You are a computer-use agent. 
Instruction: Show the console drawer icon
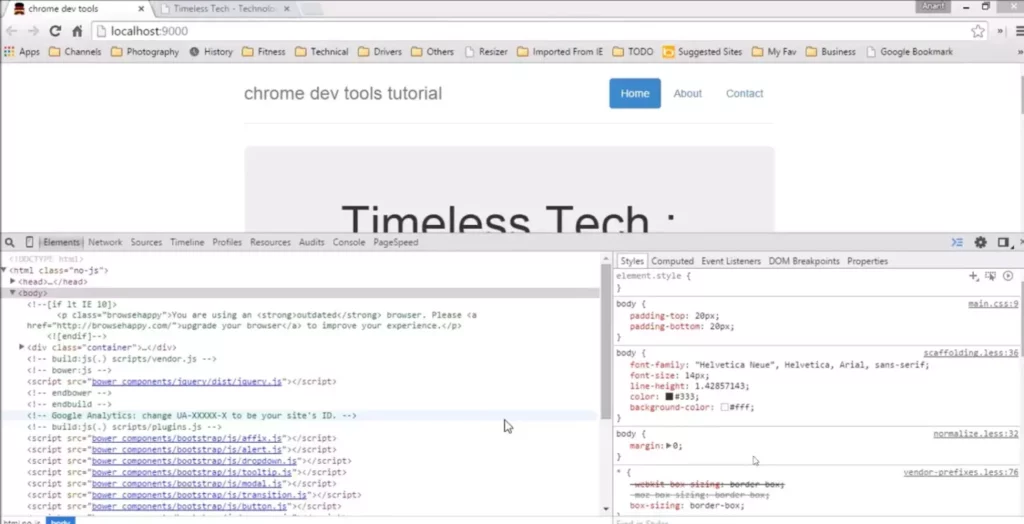click(957, 243)
